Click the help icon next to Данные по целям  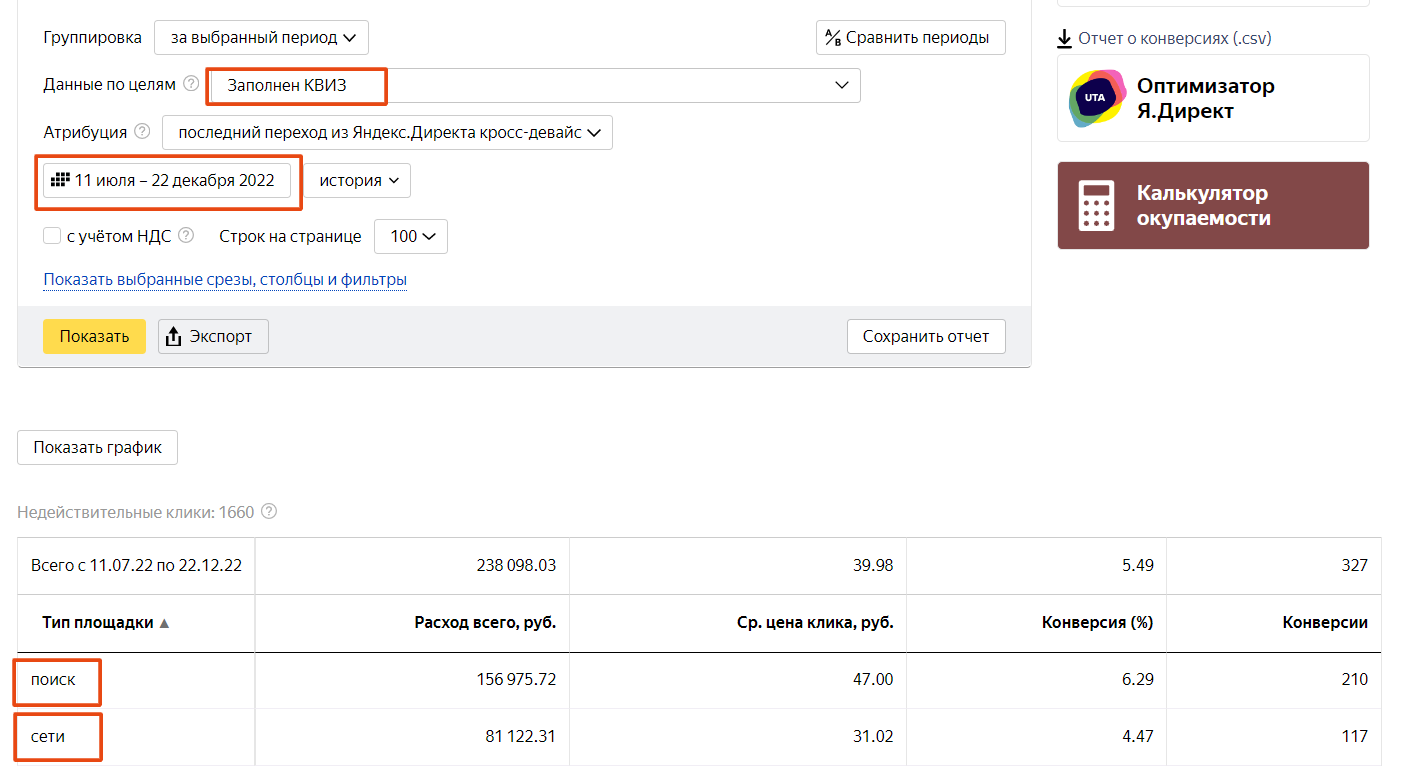191,85
